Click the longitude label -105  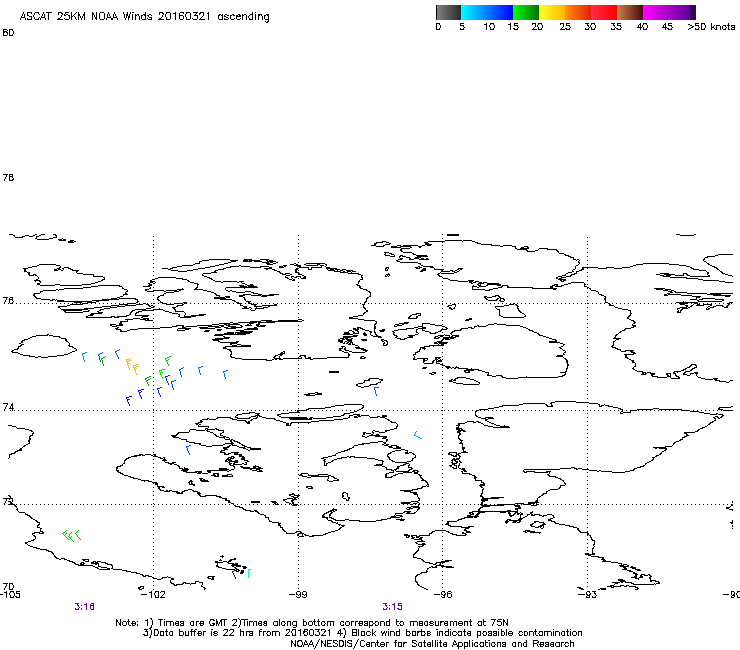tap(10, 595)
